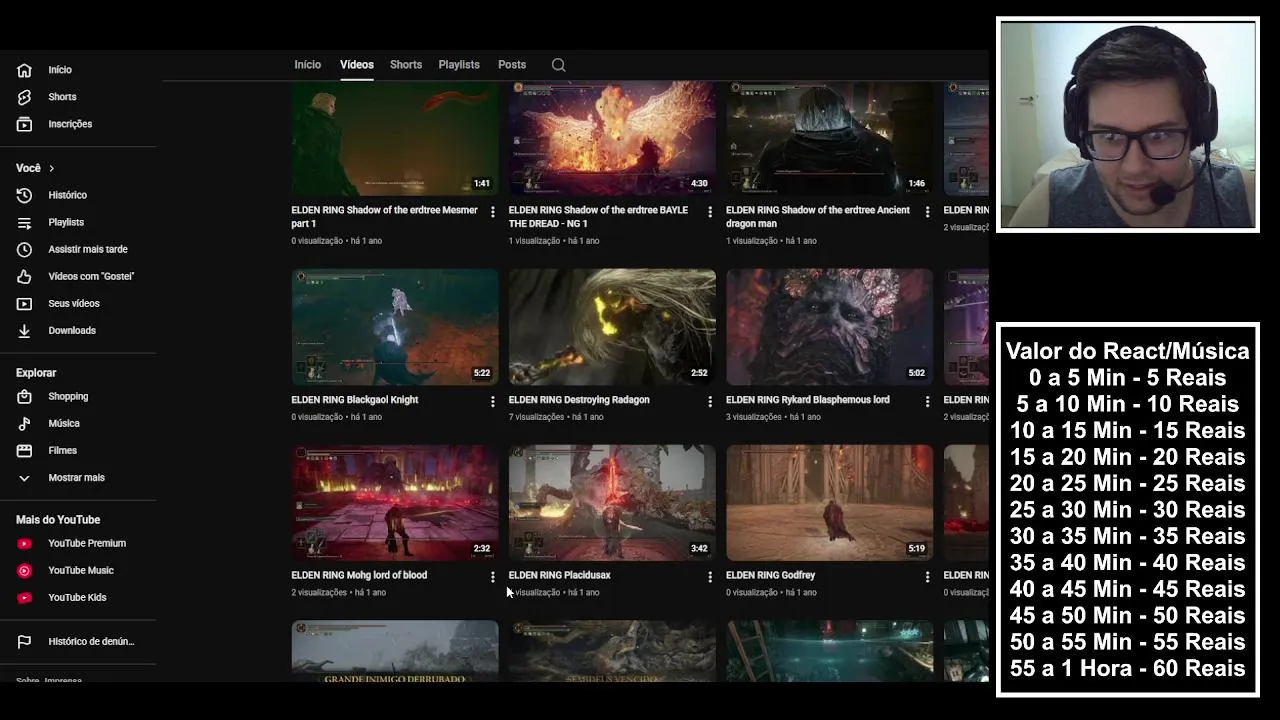The height and width of the screenshot is (720, 1280).
Task: Open options menu for Rykard Blasphemous lord video
Action: [927, 401]
